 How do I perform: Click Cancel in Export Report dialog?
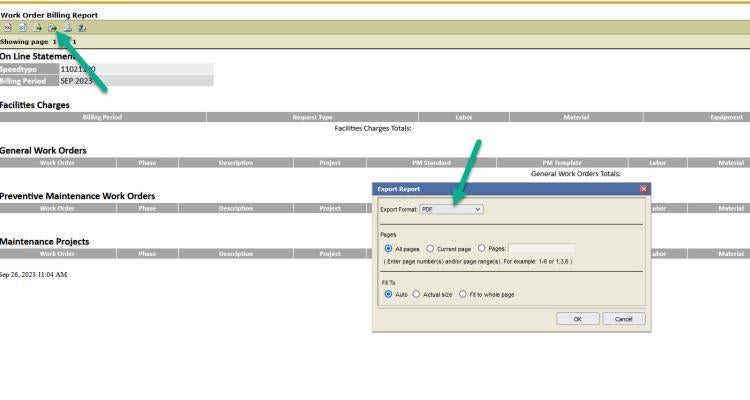click(623, 319)
